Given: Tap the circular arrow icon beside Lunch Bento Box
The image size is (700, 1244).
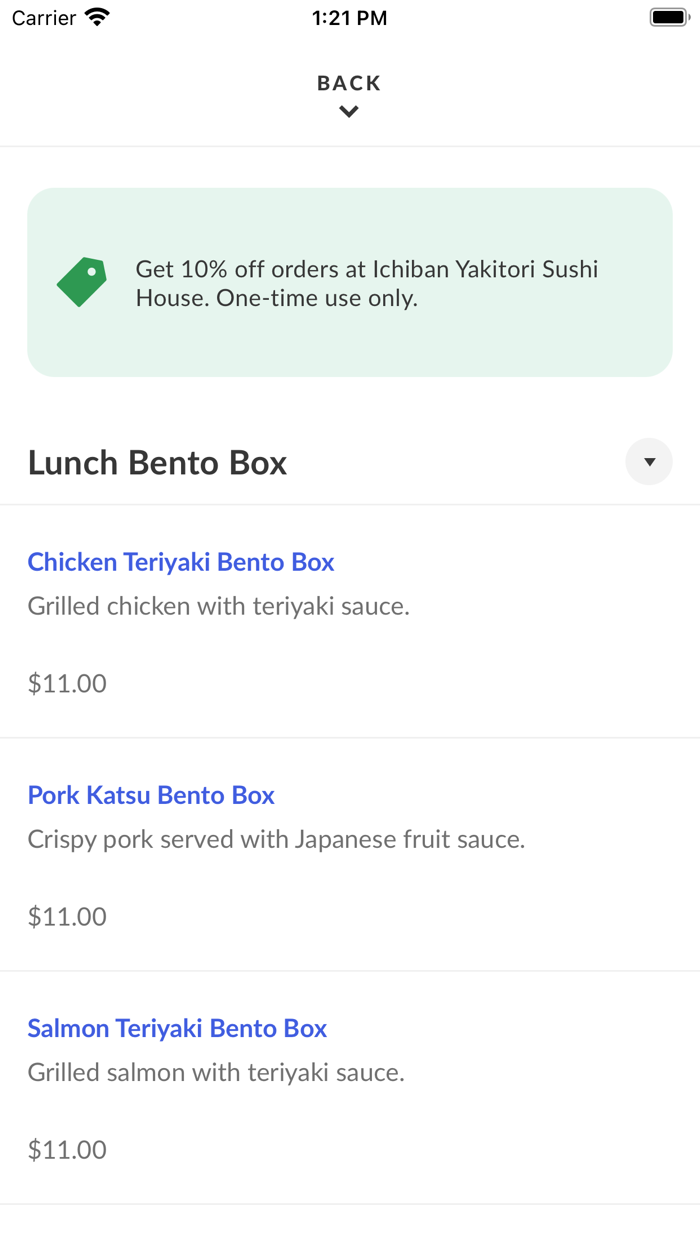Looking at the screenshot, I should [x=649, y=461].
